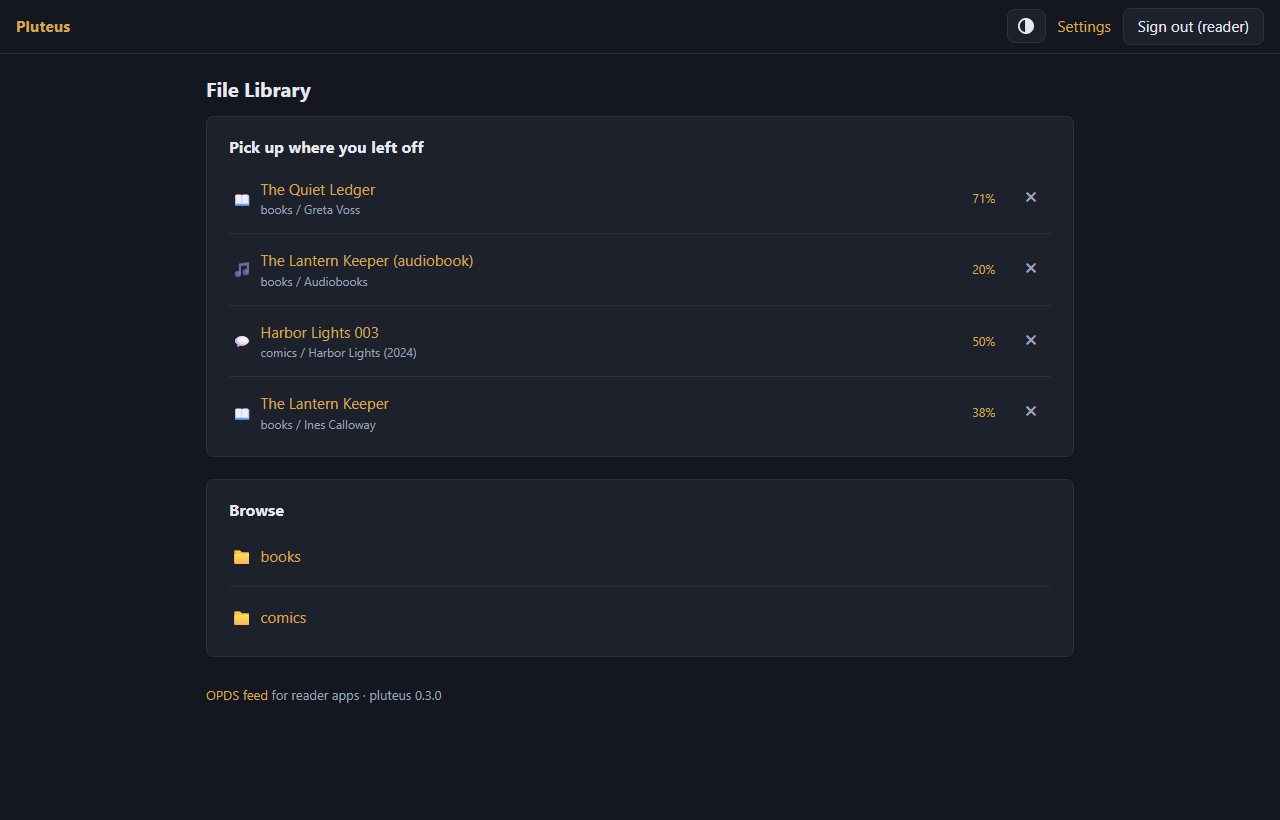This screenshot has height=820, width=1280.
Task: Browse the comics folder
Action: (284, 618)
